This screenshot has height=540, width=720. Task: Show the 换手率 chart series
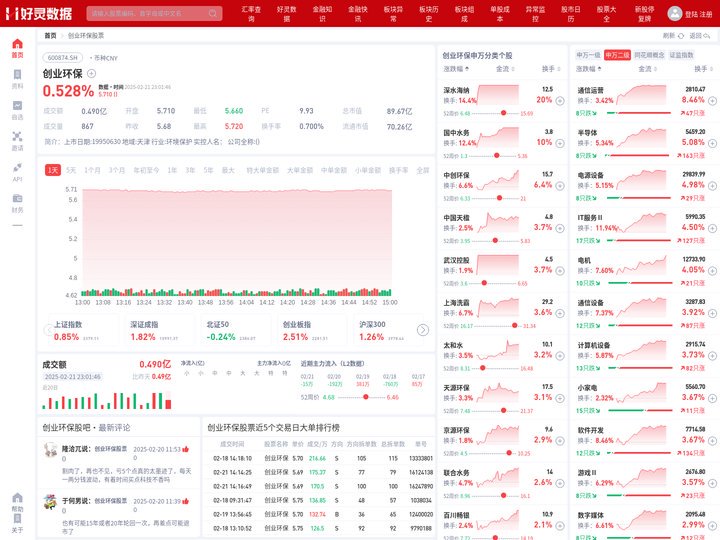pos(399,170)
